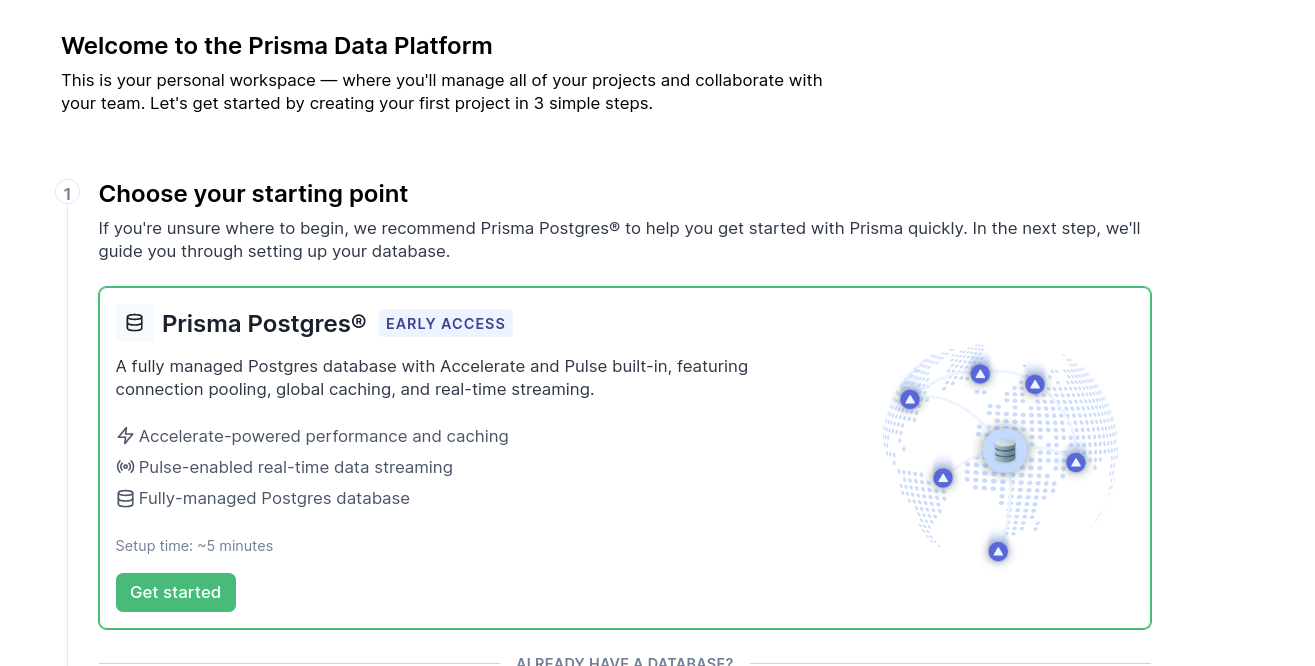Click the leftmost Prisma triangle marker on globe

[x=910, y=399]
